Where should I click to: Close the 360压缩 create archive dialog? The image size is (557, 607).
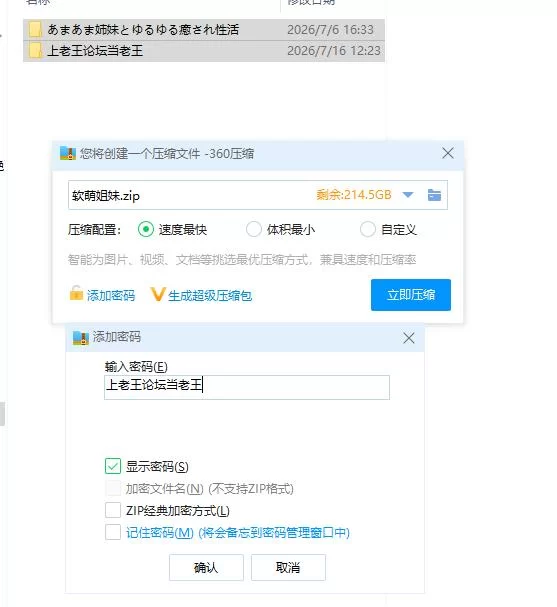pos(448,153)
